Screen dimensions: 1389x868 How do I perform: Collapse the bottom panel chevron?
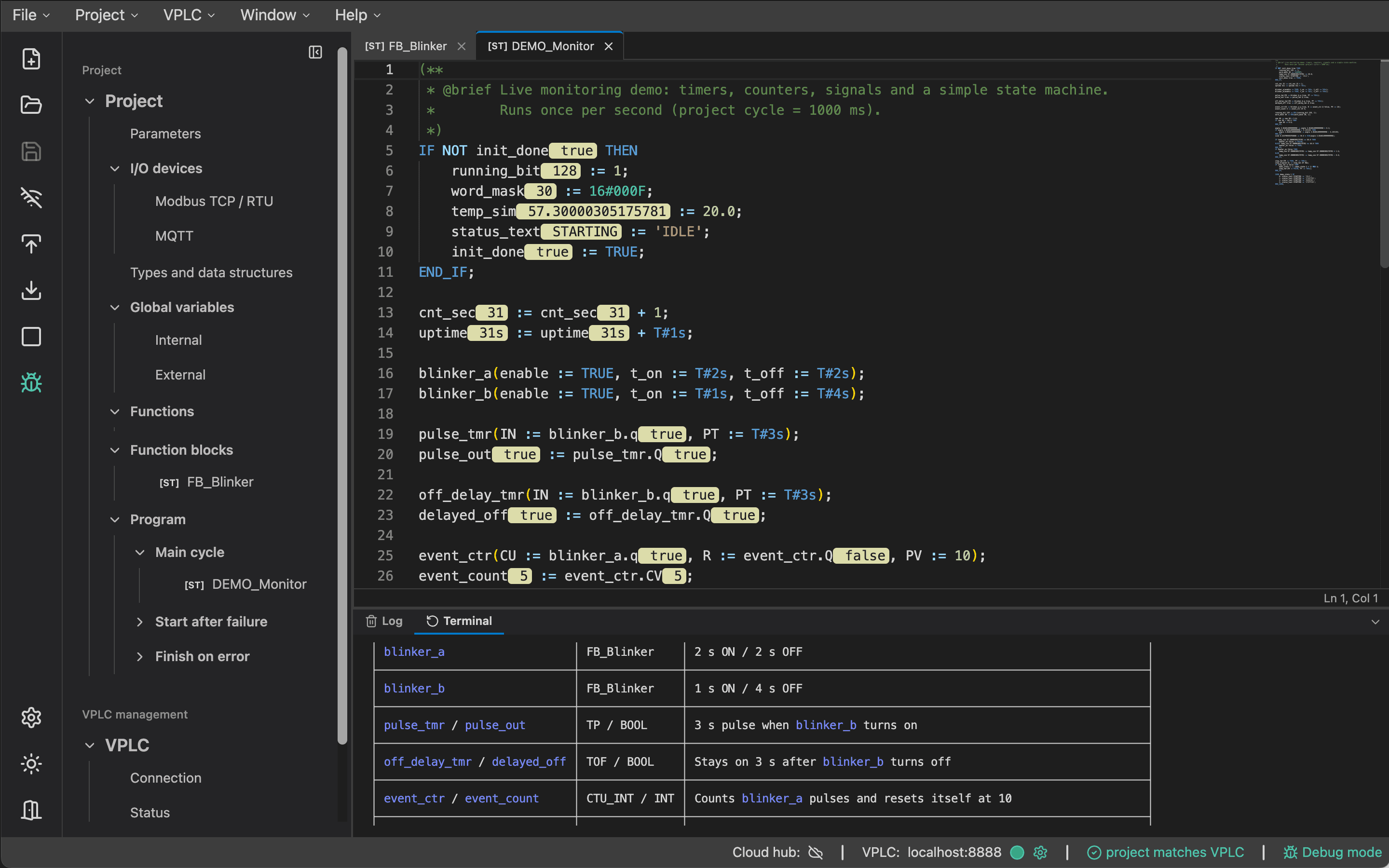click(x=1375, y=622)
